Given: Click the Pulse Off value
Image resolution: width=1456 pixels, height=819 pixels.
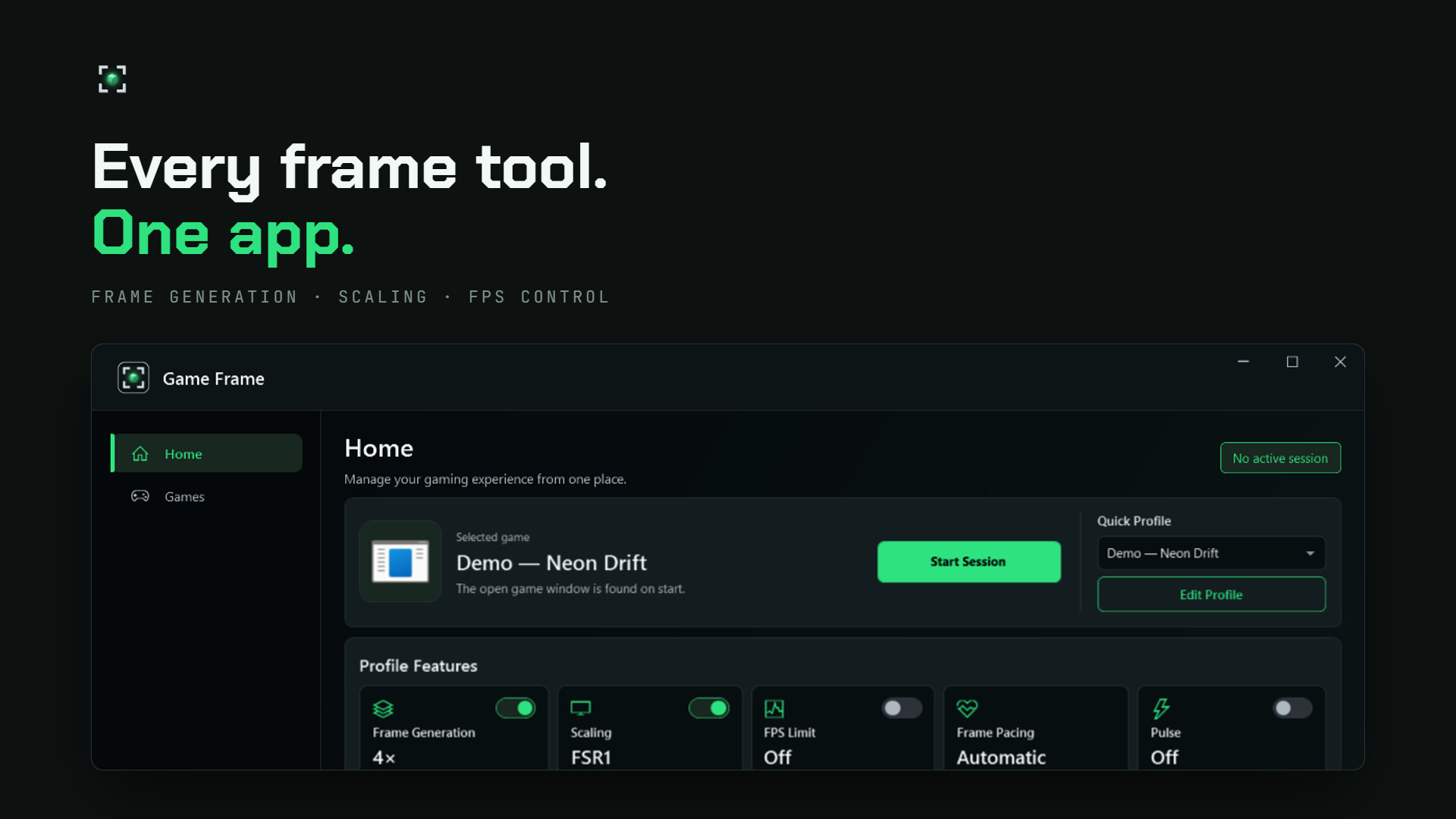Looking at the screenshot, I should tap(1164, 757).
